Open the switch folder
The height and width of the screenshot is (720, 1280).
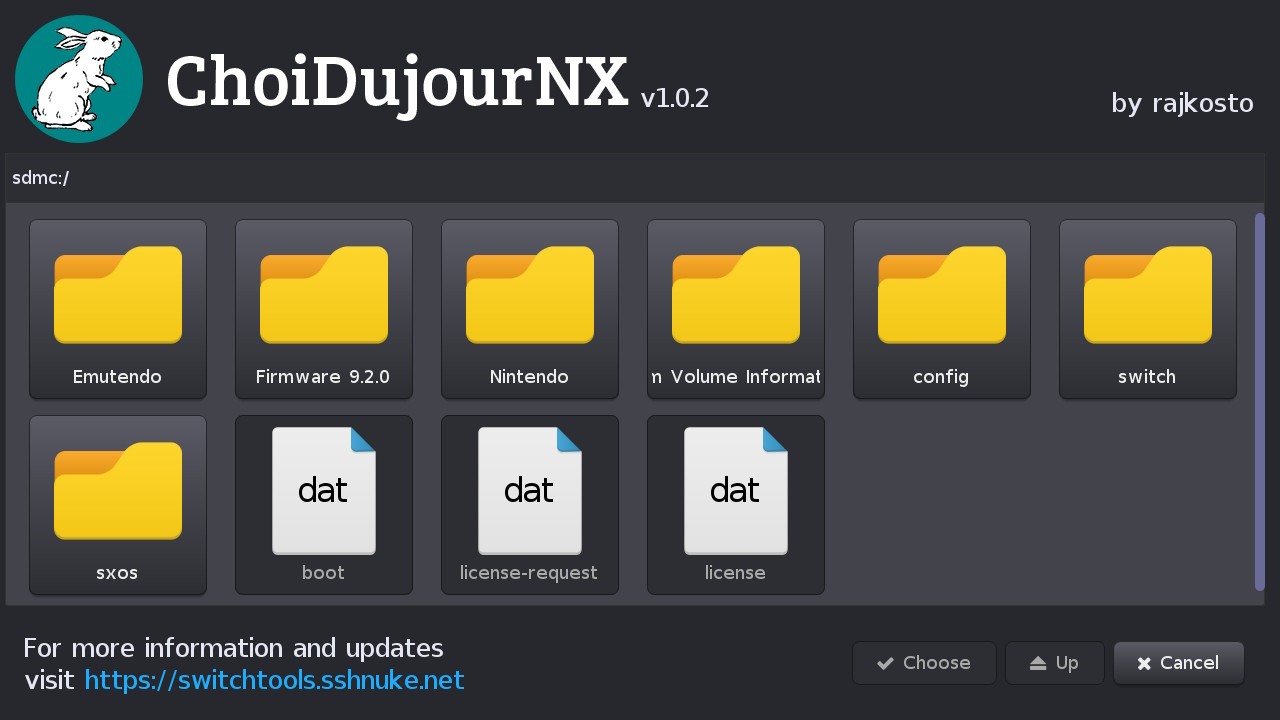click(x=1148, y=309)
